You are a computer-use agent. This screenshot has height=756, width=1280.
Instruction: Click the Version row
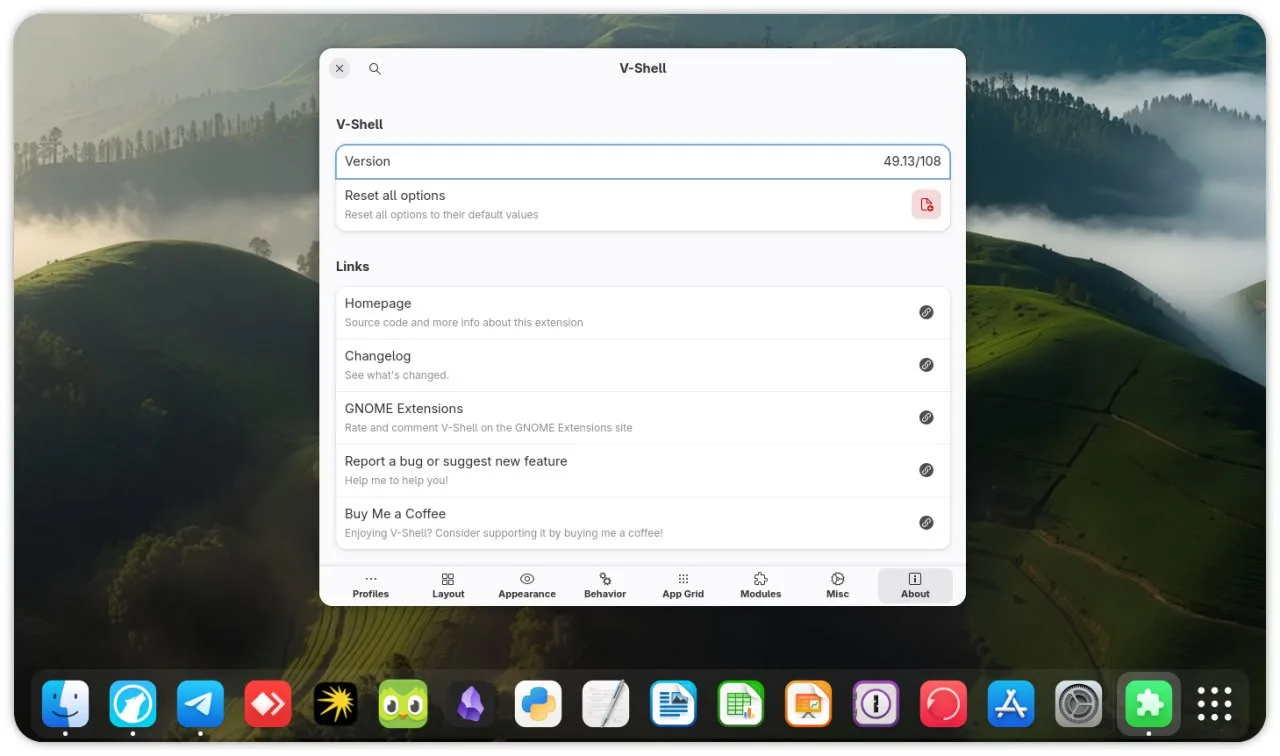(x=643, y=162)
